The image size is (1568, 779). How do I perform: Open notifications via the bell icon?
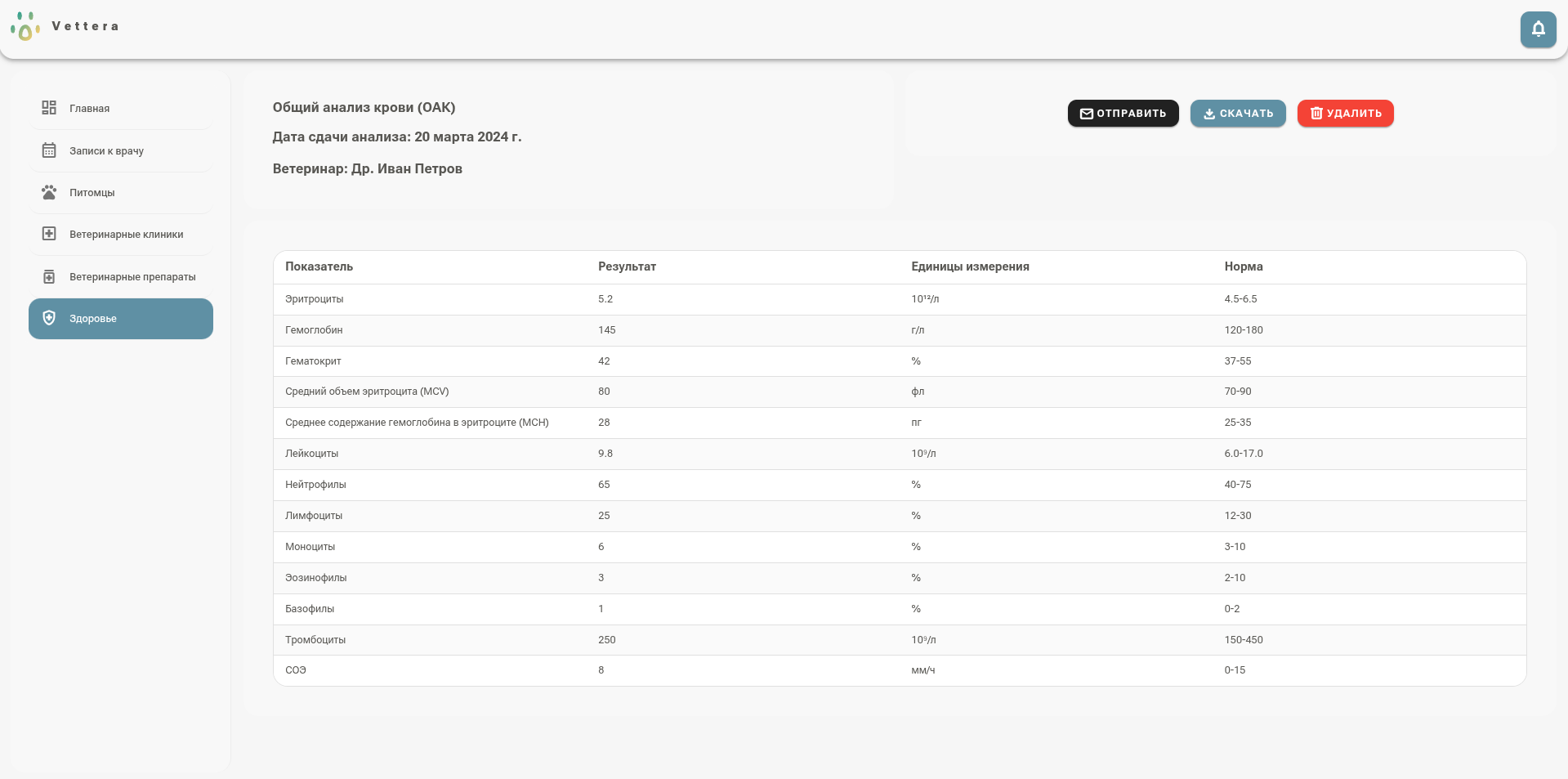click(x=1538, y=29)
